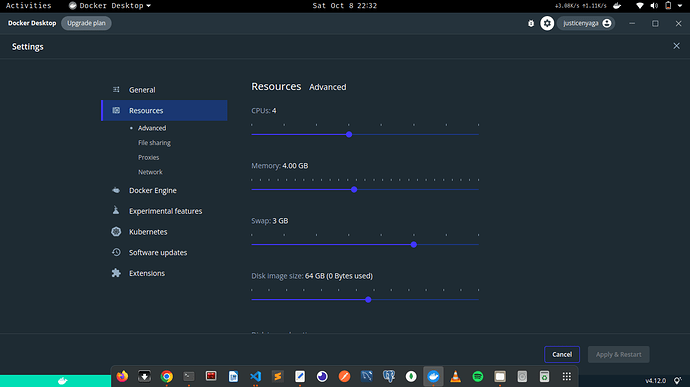Click the Docker whale icon at bottom-left
This screenshot has height=387, width=690.
[62, 381]
